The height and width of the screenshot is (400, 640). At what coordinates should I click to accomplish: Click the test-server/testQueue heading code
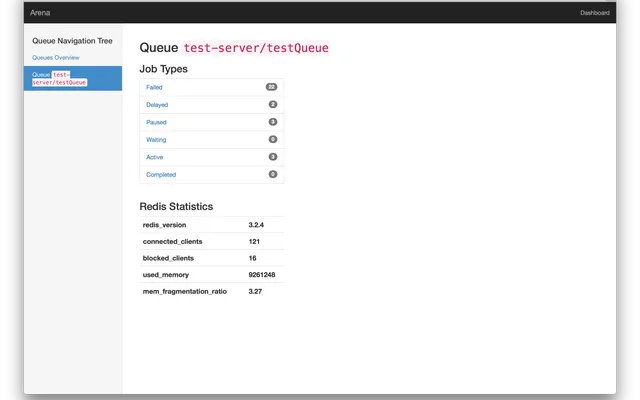pos(256,48)
